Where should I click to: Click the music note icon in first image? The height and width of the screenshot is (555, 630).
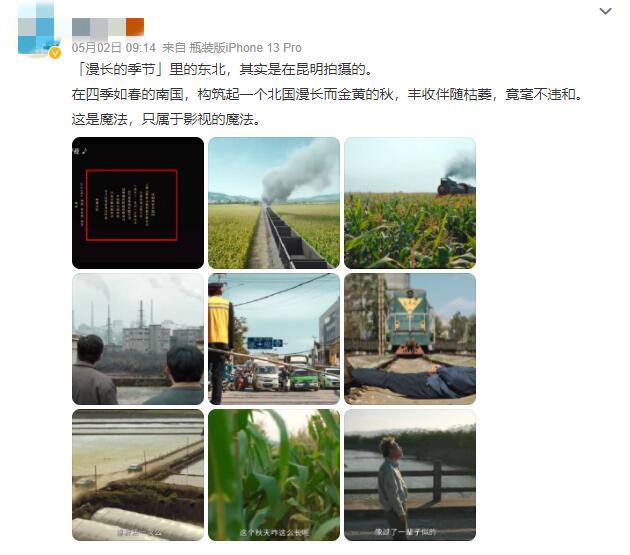84,151
